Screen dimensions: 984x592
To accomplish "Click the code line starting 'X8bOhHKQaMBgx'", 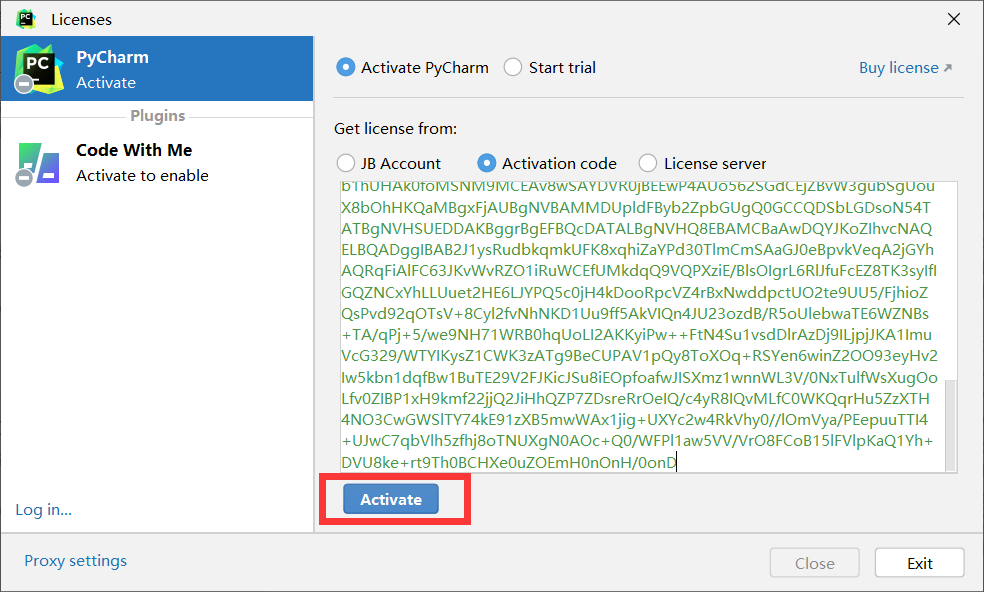I will [x=636, y=207].
